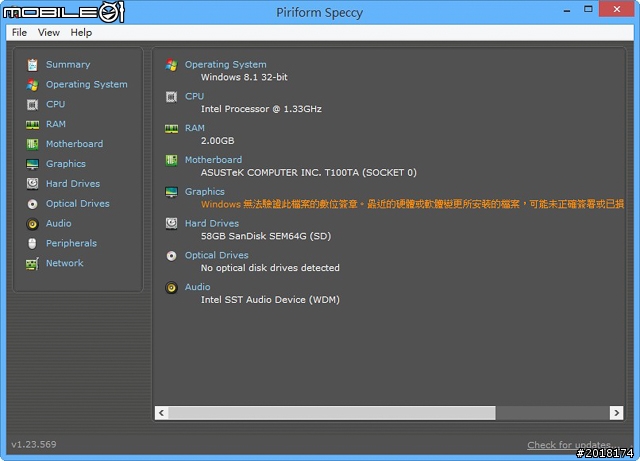This screenshot has height=461, width=640.
Task: Click the Audio speaker icon in sidebar
Action: click(32, 224)
